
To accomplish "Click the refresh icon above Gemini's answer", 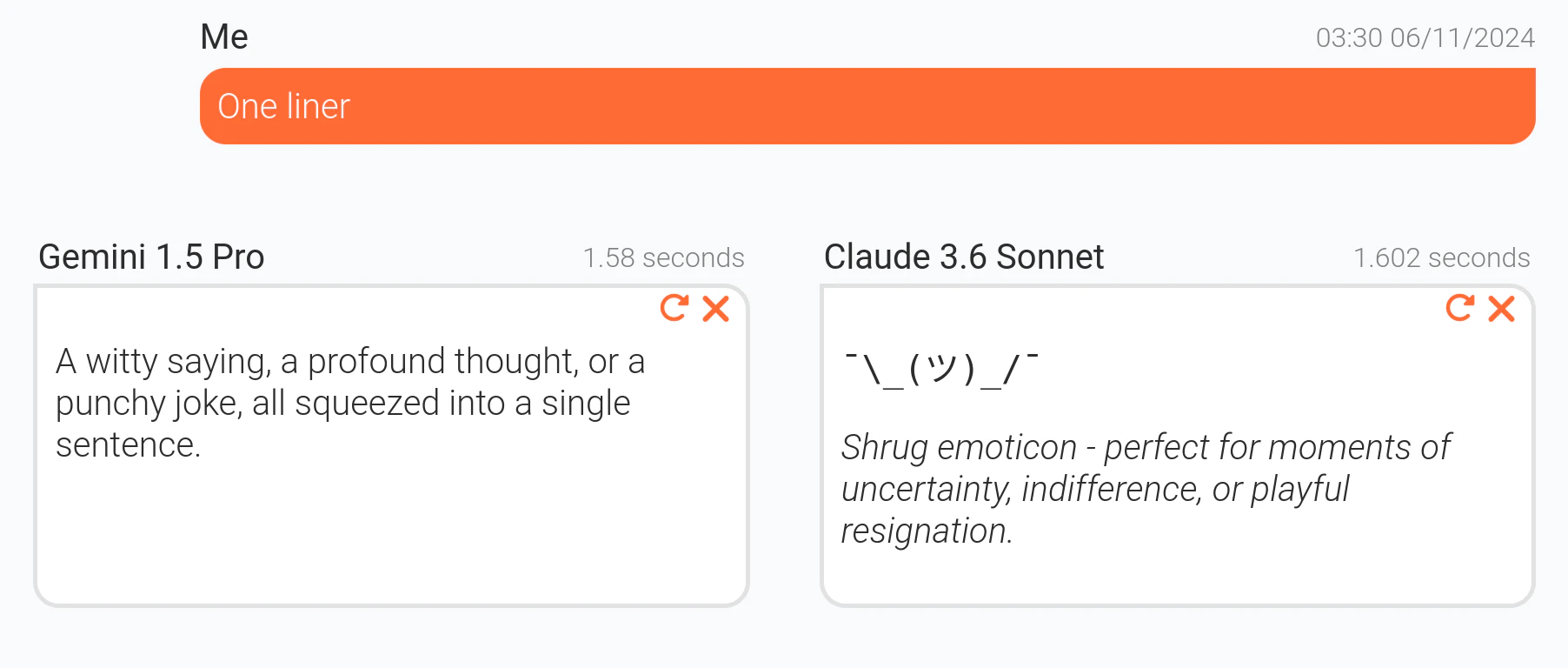I will pyautogui.click(x=674, y=309).
